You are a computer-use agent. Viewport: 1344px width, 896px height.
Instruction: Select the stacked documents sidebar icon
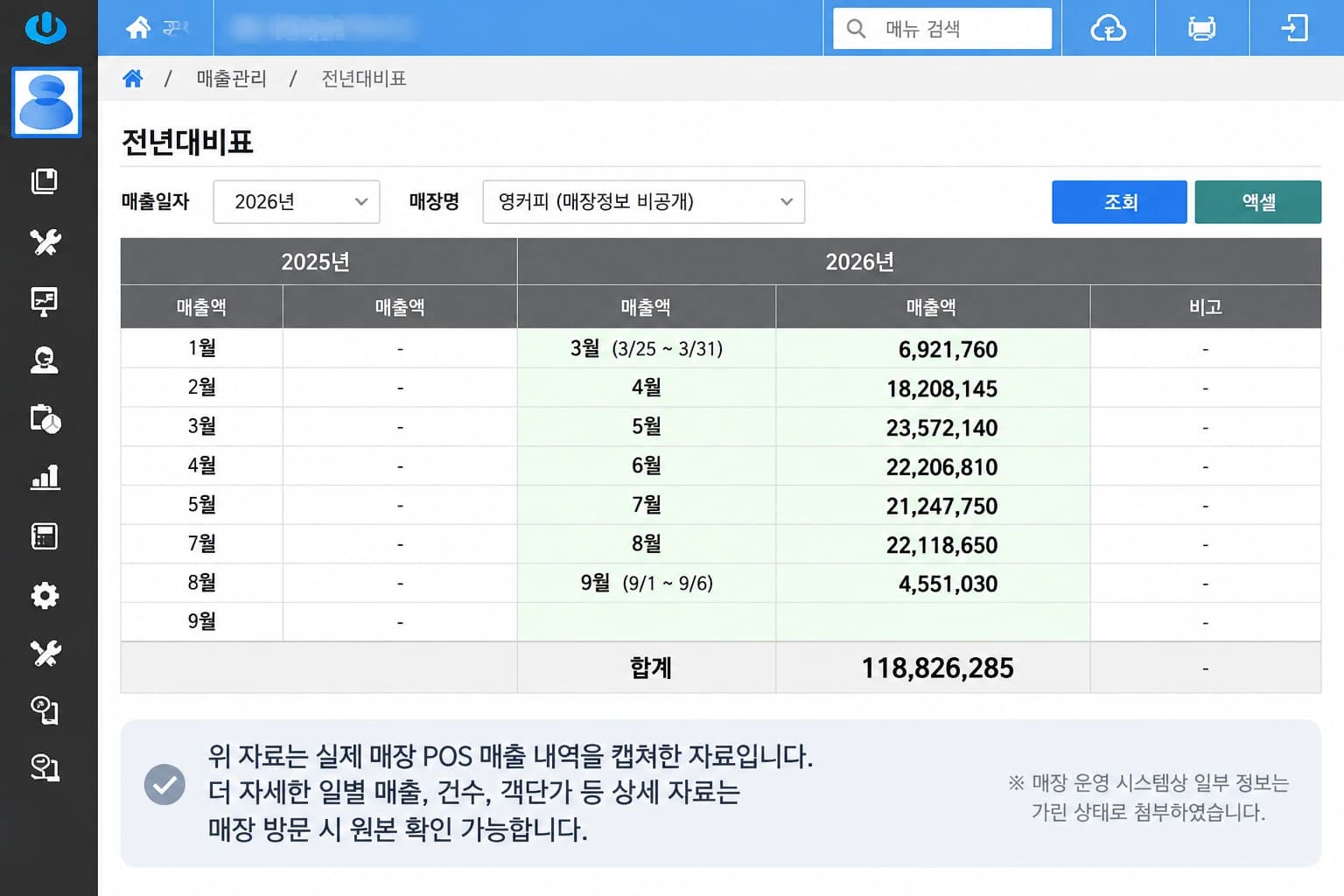(x=45, y=181)
